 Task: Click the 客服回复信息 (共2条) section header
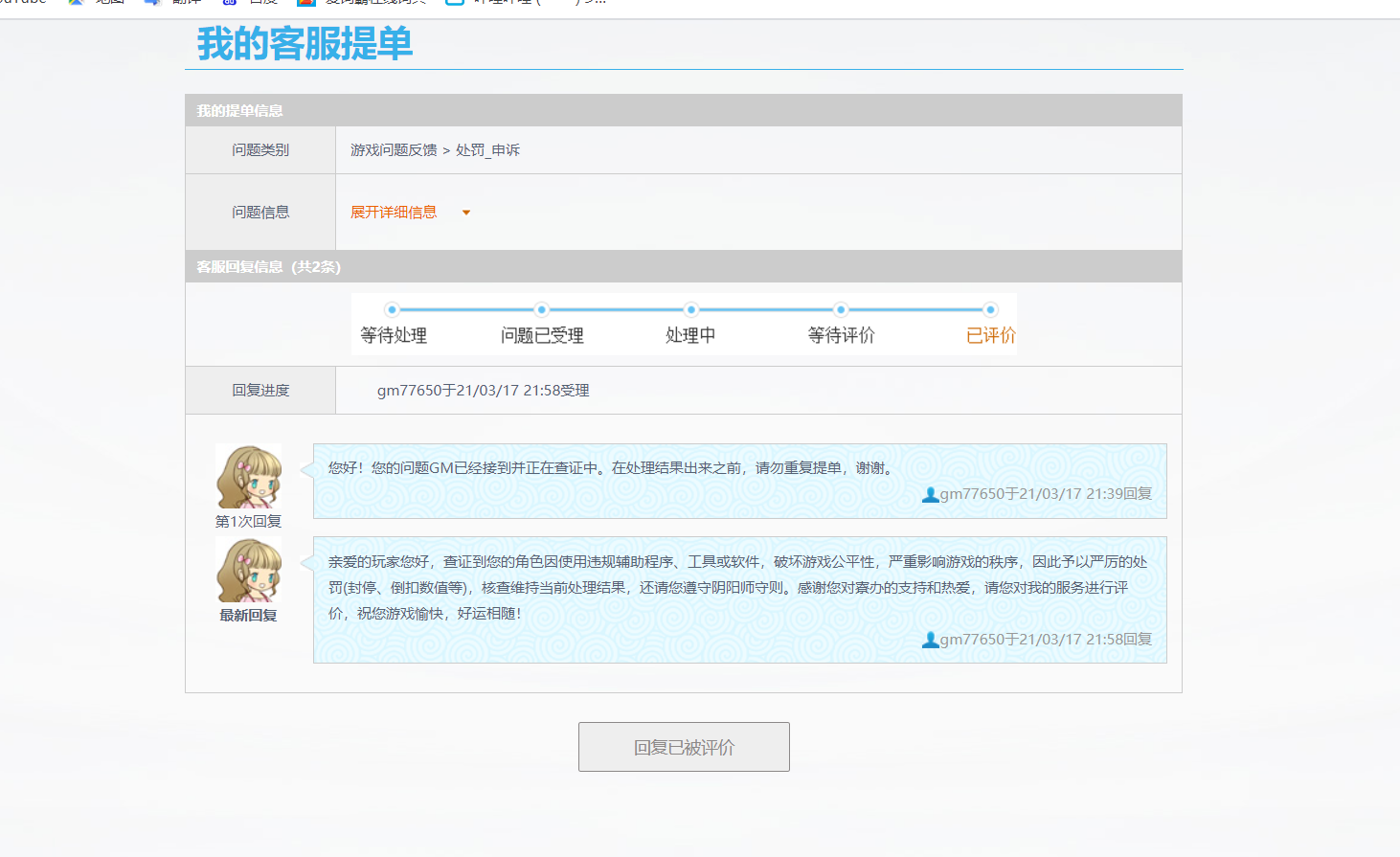269,267
